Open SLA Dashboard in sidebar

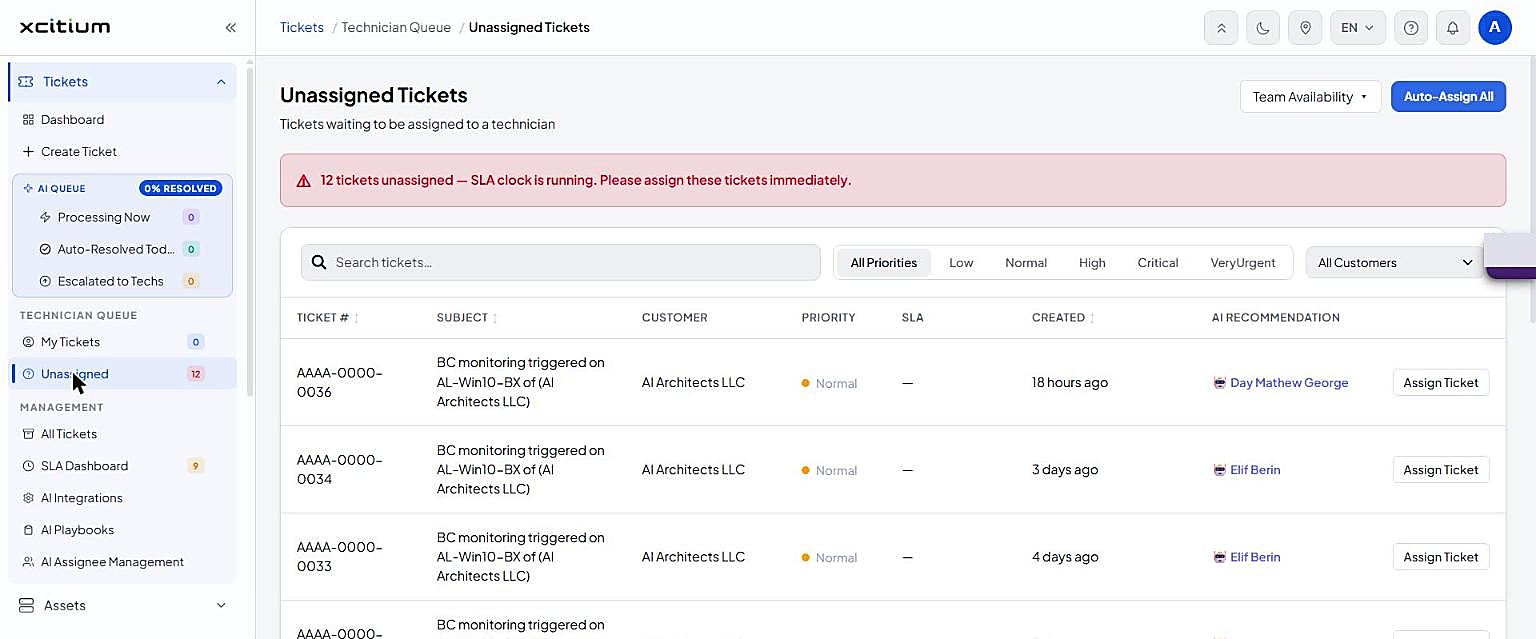[x=84, y=466]
